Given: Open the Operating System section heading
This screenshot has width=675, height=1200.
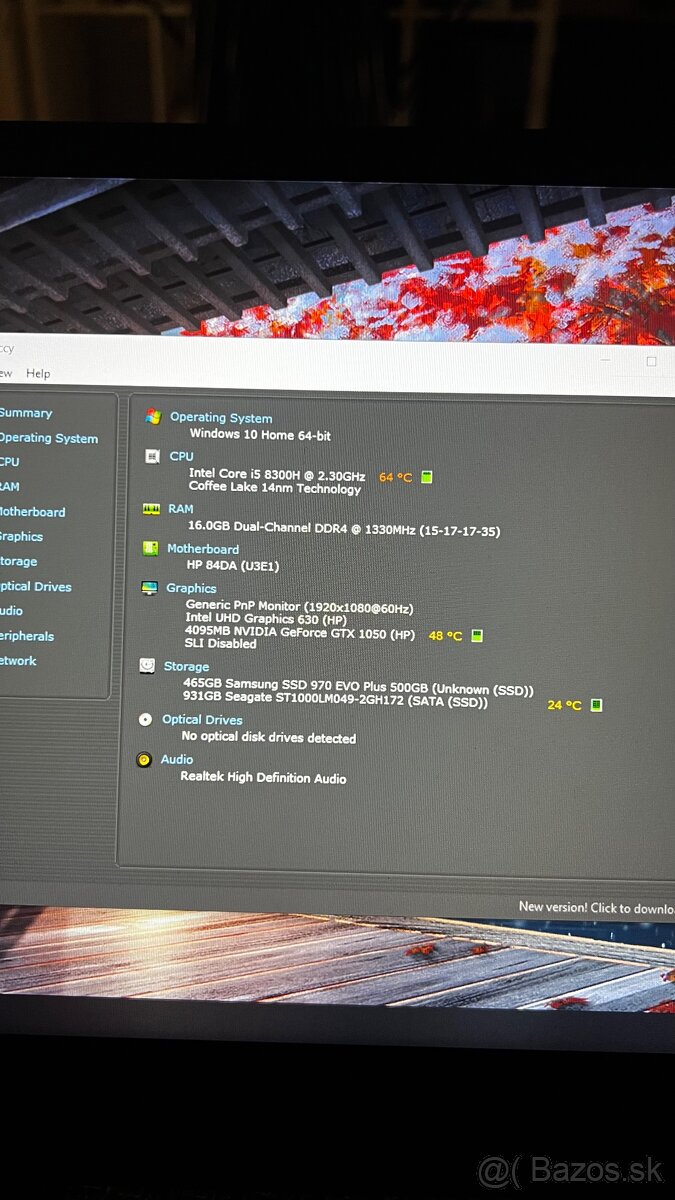Looking at the screenshot, I should point(221,418).
